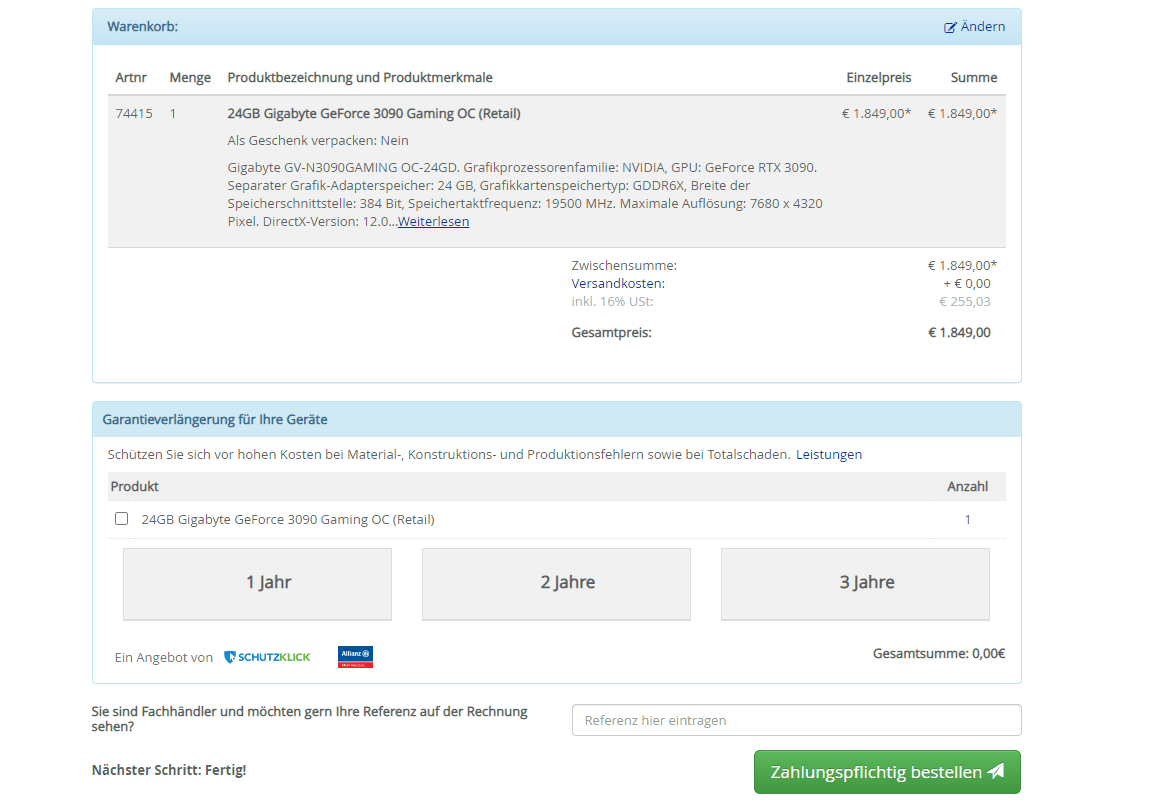Image resolution: width=1152 pixels, height=806 pixels.
Task: Click the paper plane icon on order button
Action: [996, 771]
